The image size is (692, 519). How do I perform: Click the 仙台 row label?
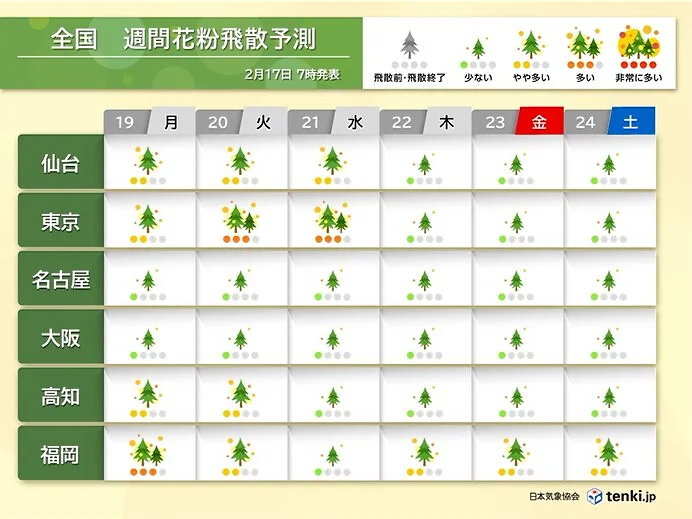coord(61,162)
